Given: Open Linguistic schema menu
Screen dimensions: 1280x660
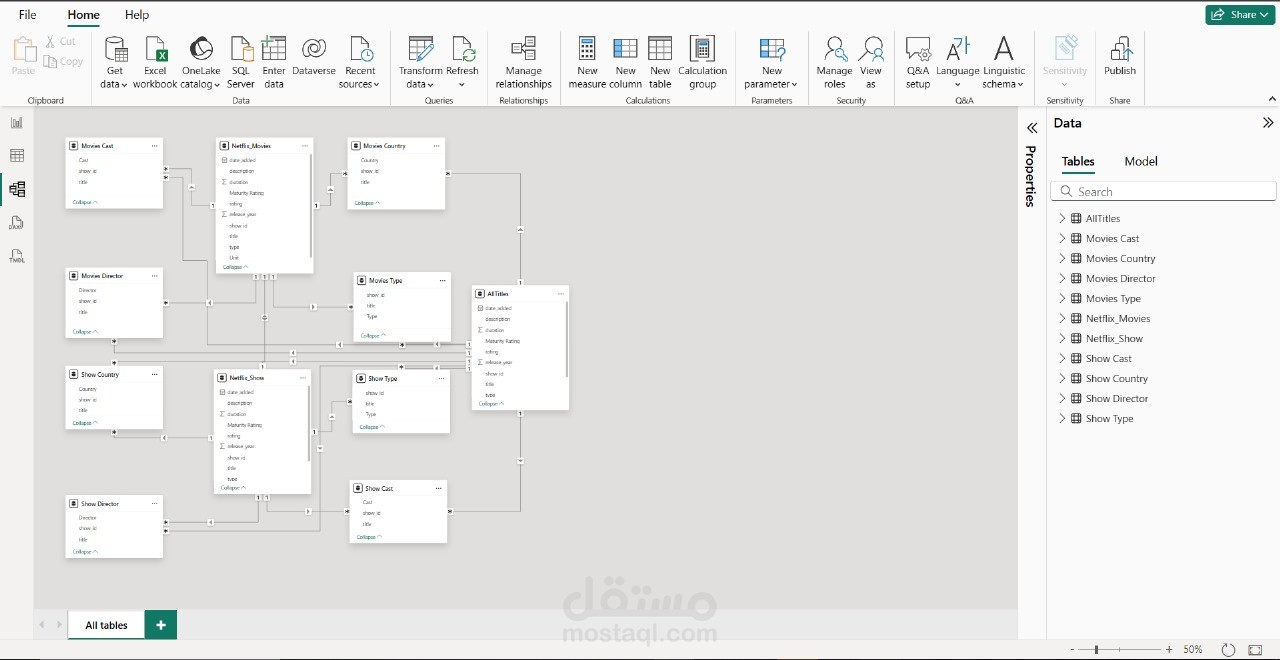Looking at the screenshot, I should point(1004,62).
